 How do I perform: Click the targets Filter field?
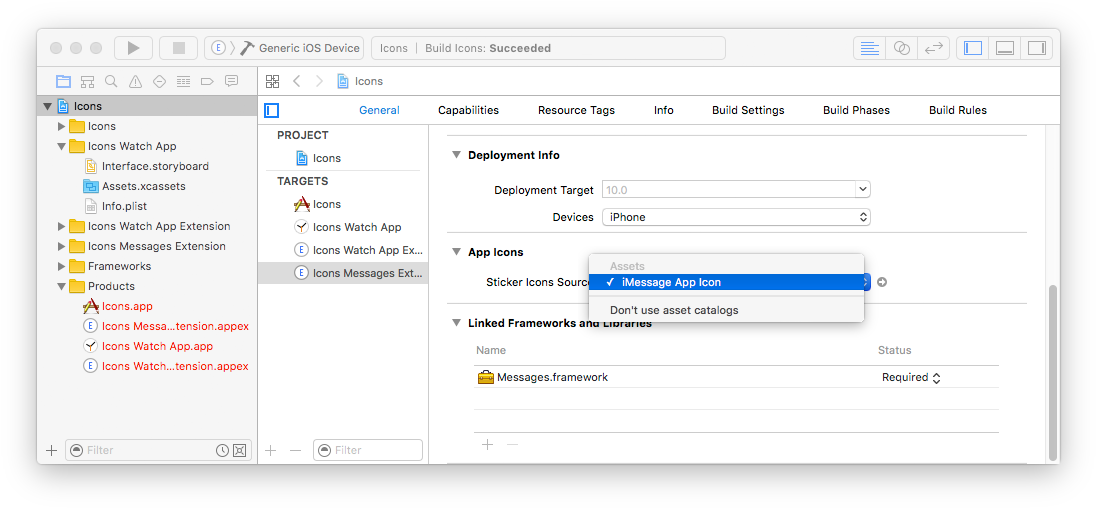point(368,450)
